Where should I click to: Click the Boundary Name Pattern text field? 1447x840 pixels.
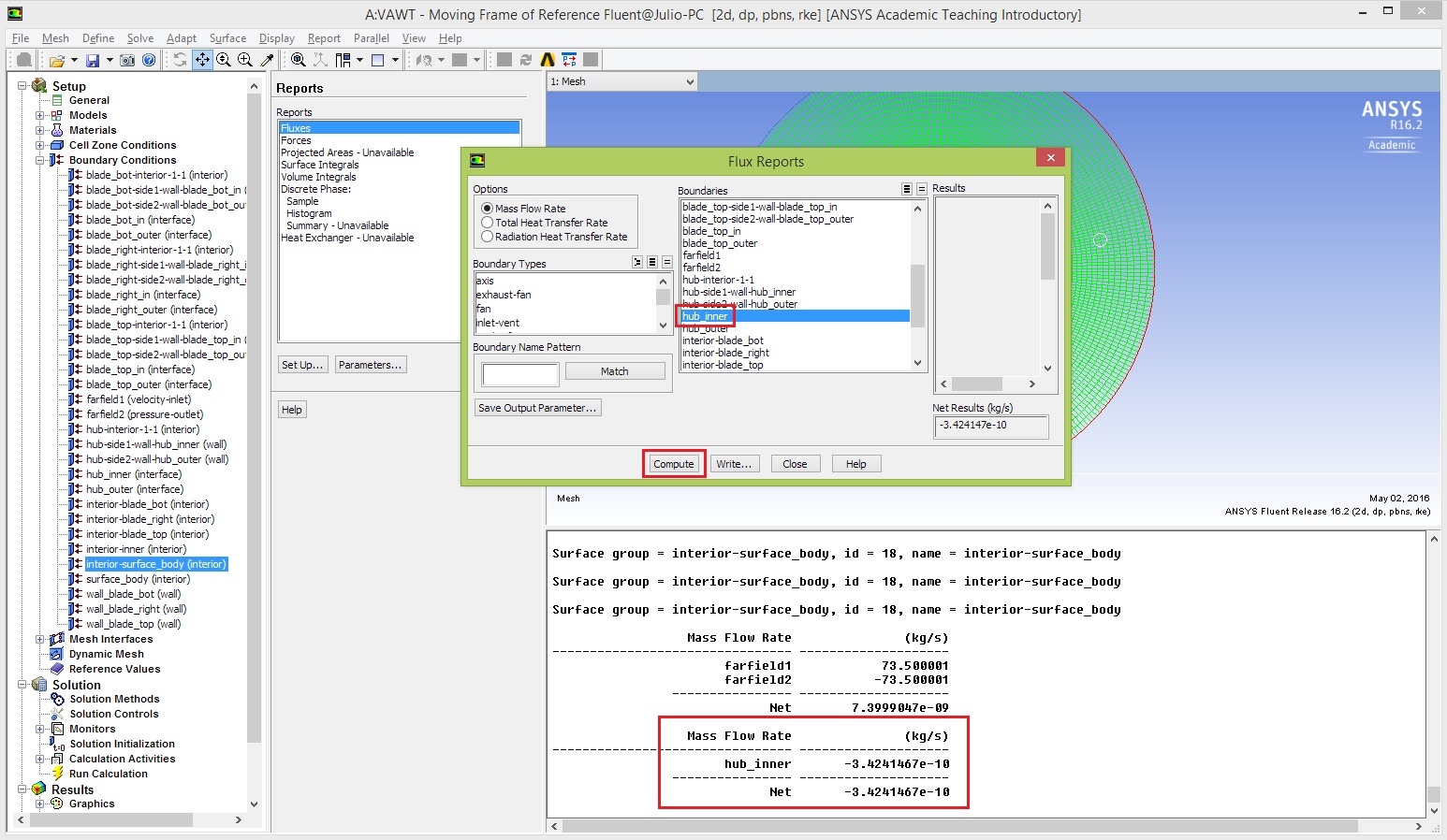(520, 374)
